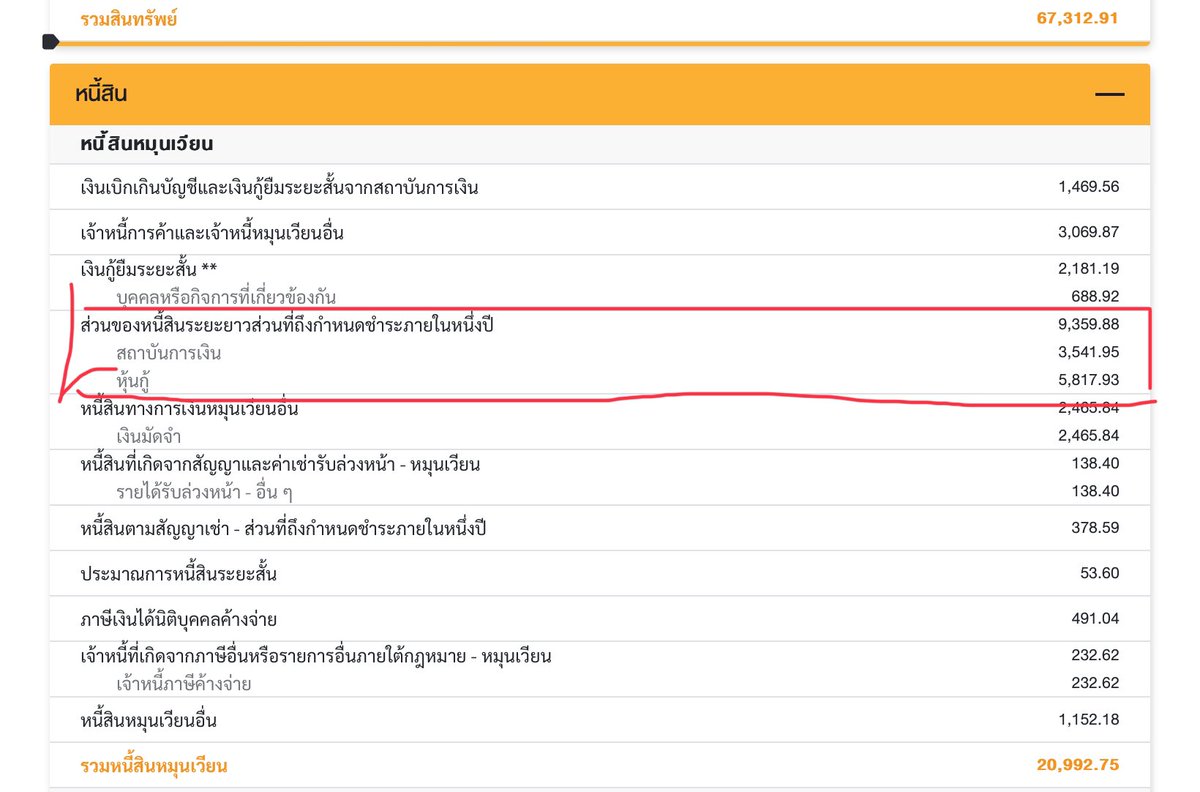This screenshot has height=792, width=1200.
Task: Click the value 9,359.88
Action: [x=1088, y=326]
